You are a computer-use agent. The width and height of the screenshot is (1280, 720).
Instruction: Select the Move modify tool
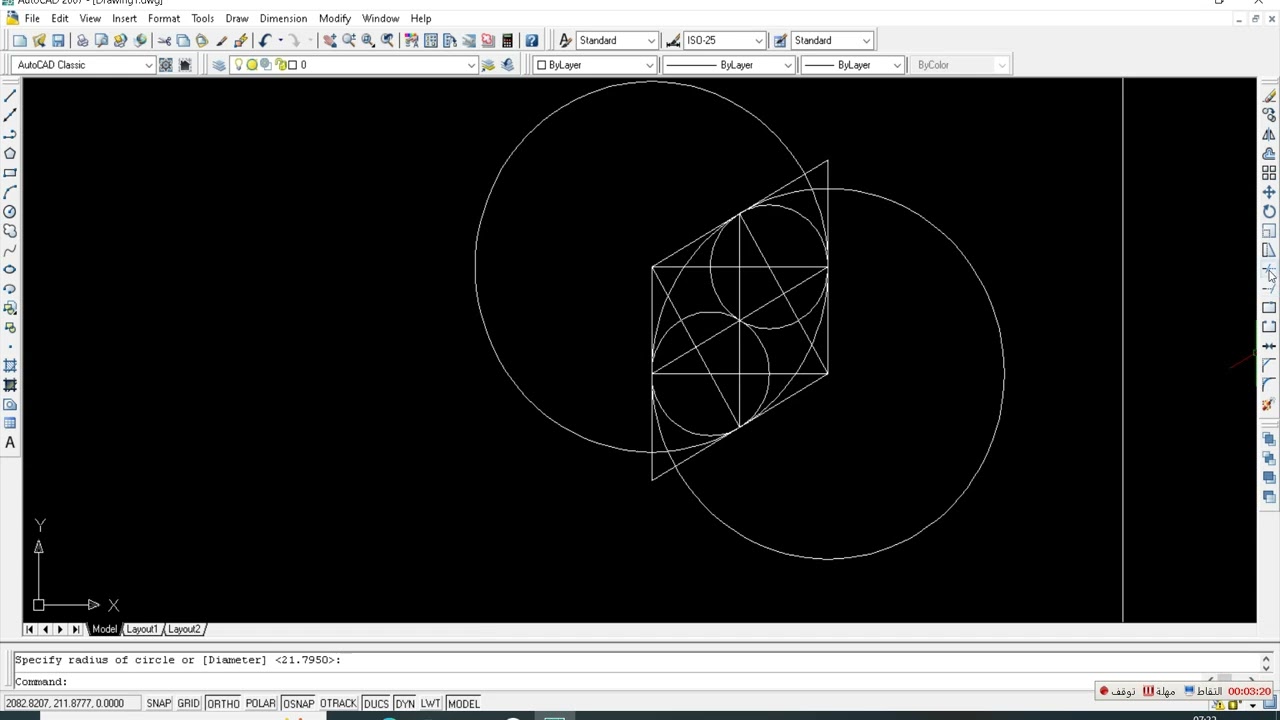pos(1269,192)
